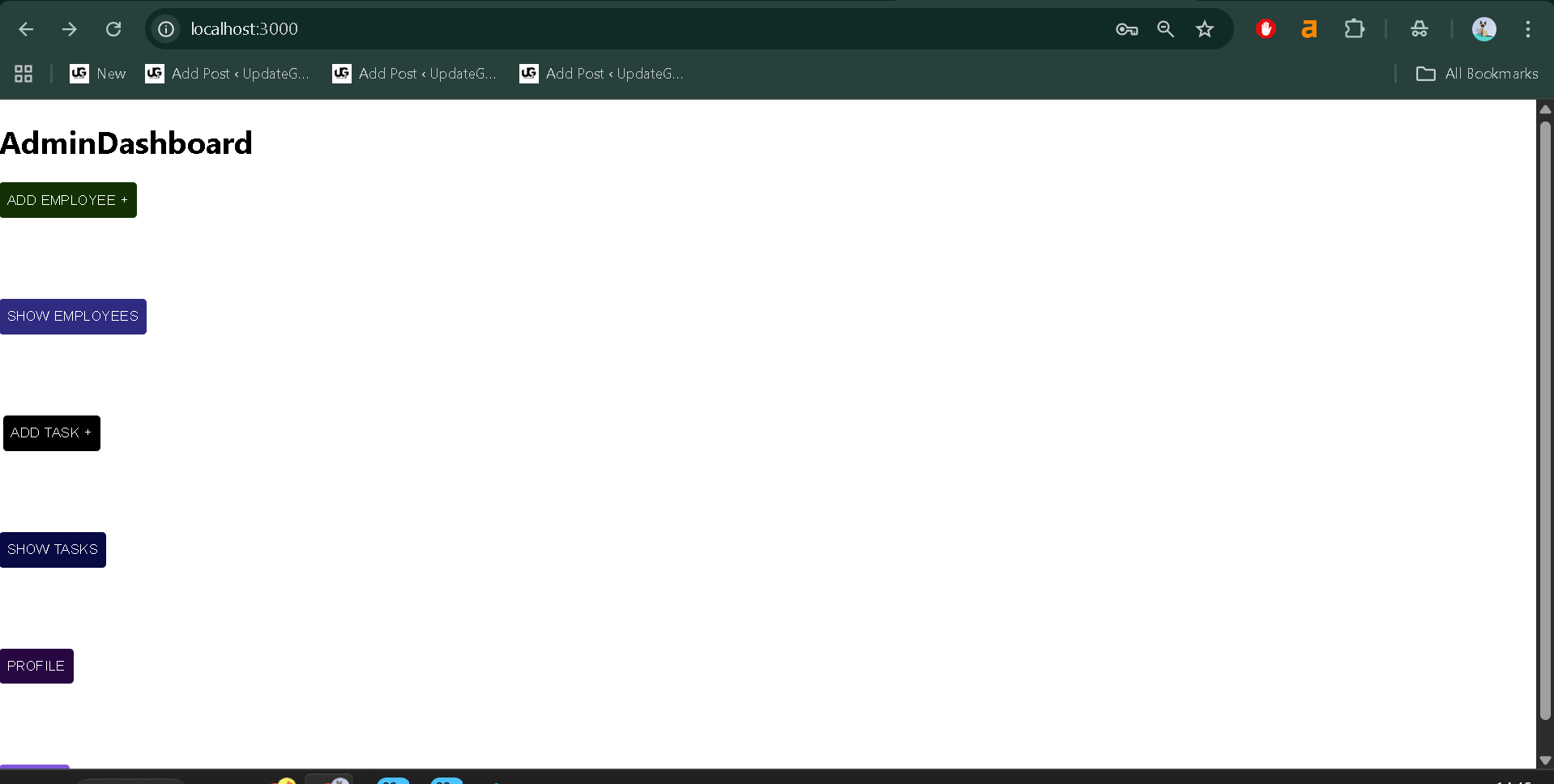Viewport: 1554px width, 784px height.
Task: Click the orange 'a' extension icon
Action: click(x=1309, y=29)
